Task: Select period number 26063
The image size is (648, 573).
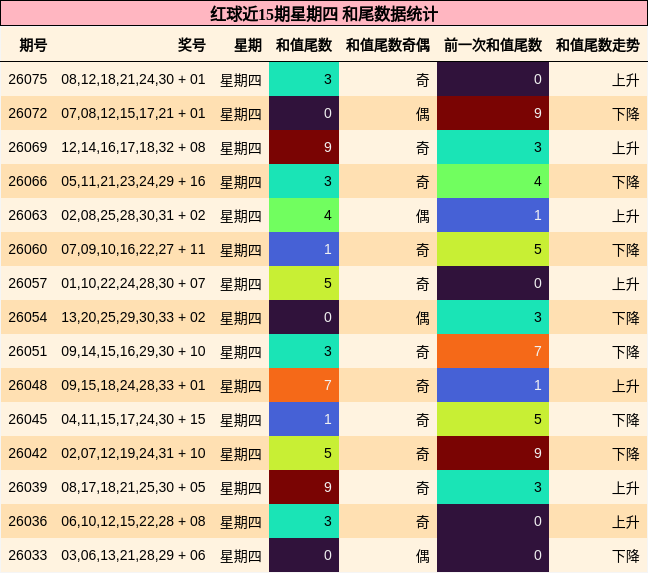Action: (28, 215)
